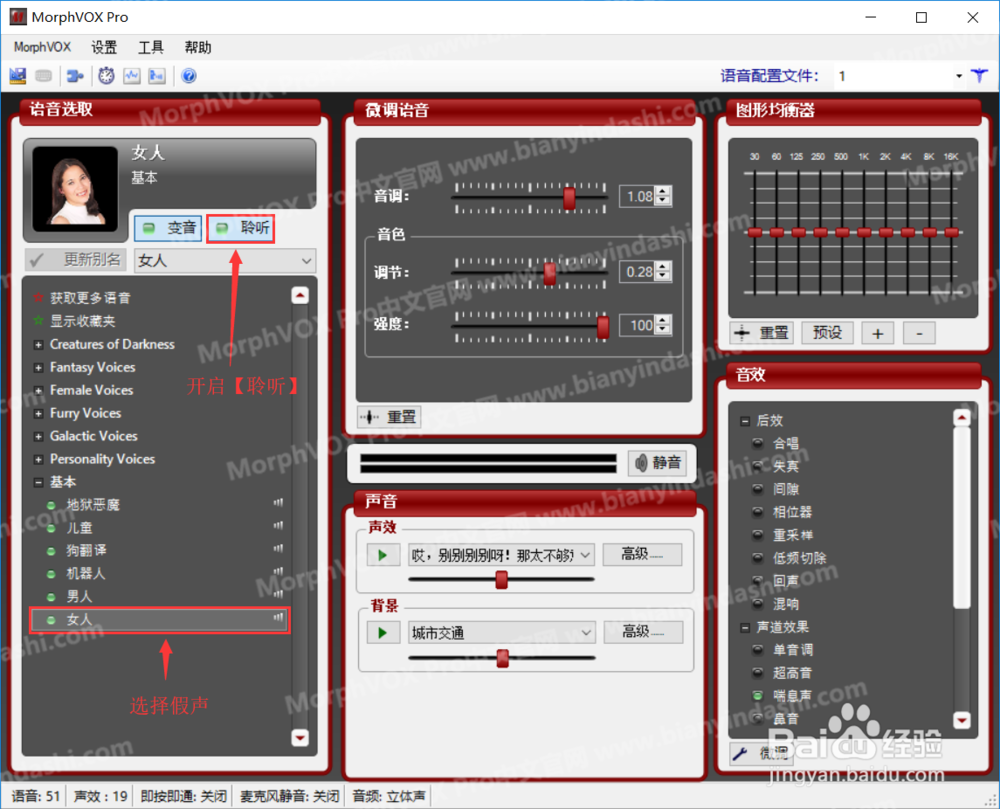
Task: Expand Fantasy Voices group
Action: tap(38, 368)
